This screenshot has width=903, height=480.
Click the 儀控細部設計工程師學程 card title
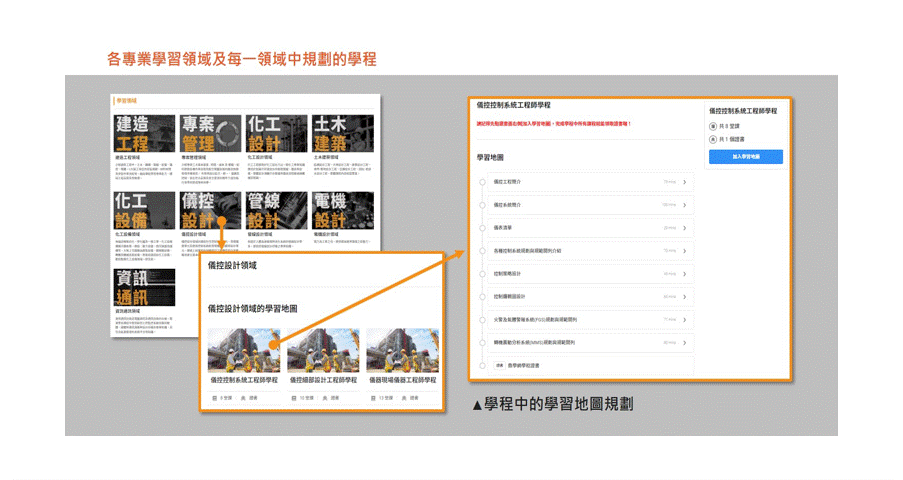[x=323, y=380]
